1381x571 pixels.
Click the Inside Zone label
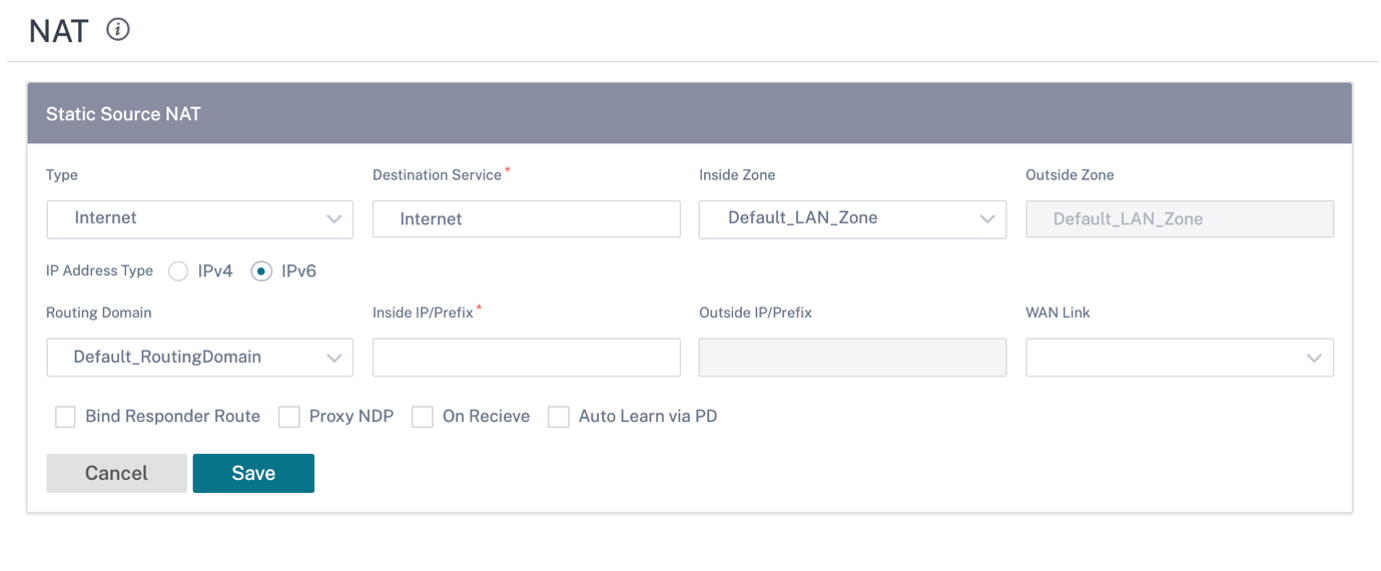[737, 175]
